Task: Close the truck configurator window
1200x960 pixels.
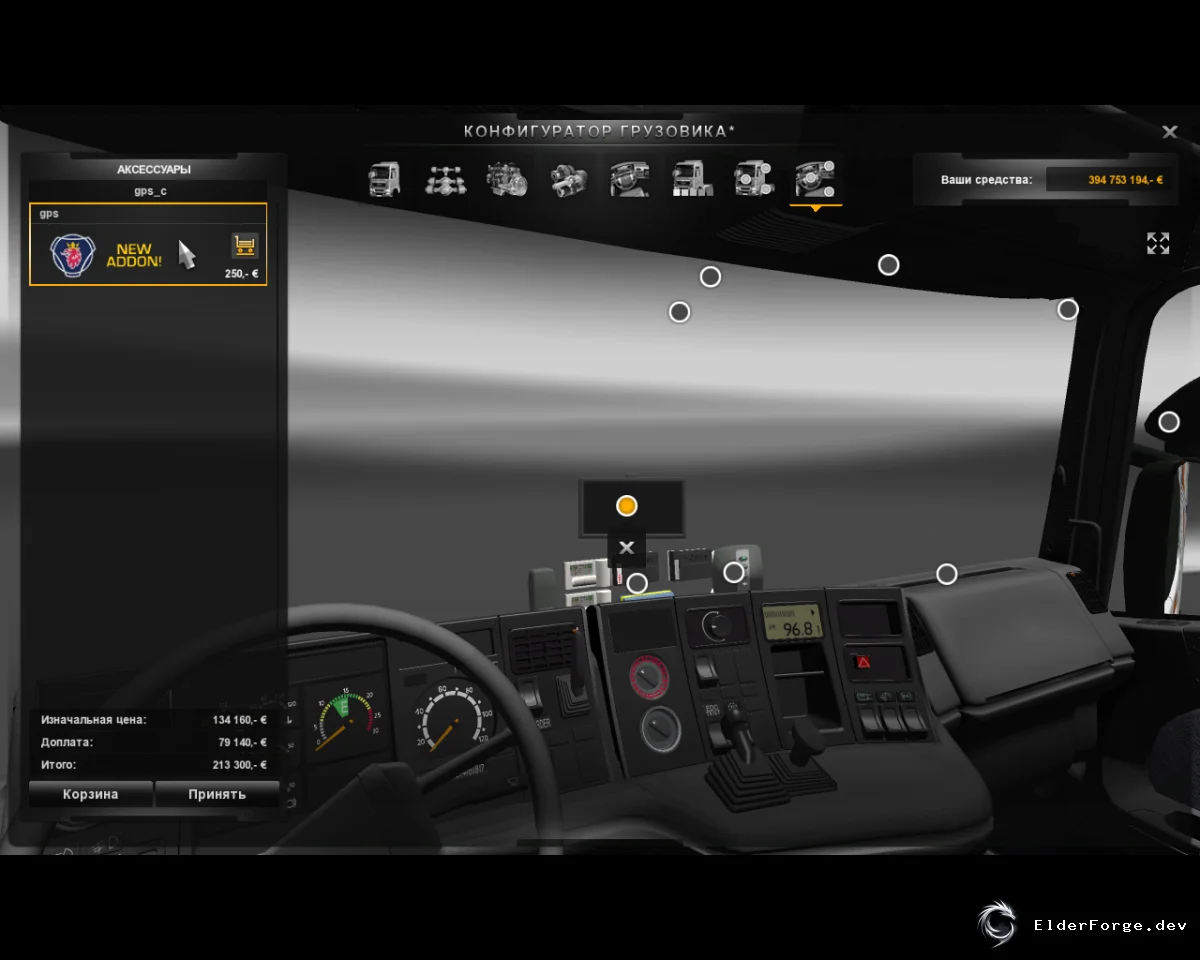Action: [x=1169, y=131]
